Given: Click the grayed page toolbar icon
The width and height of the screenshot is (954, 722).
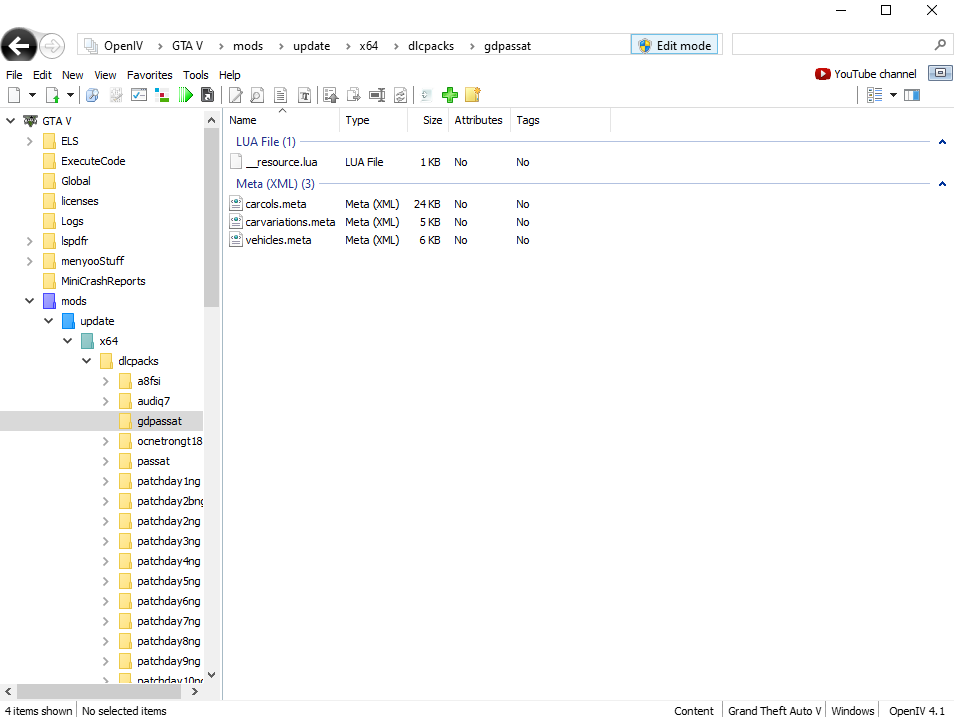Looking at the screenshot, I should click(x=427, y=95).
